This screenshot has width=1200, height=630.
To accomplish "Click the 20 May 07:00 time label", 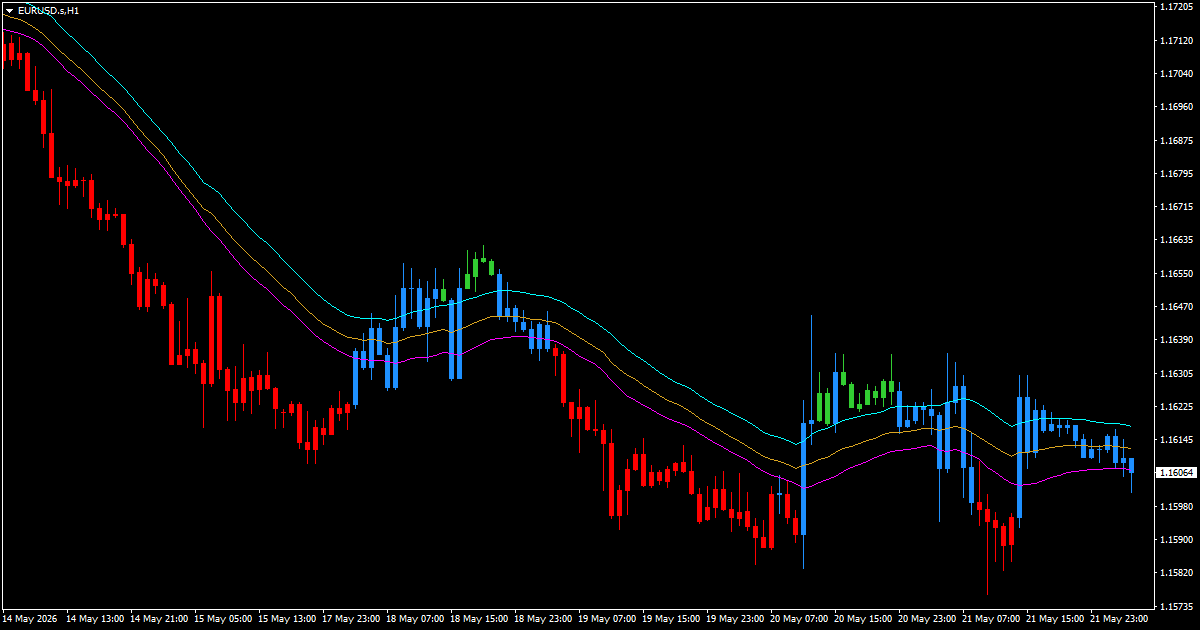I will click(x=799, y=619).
